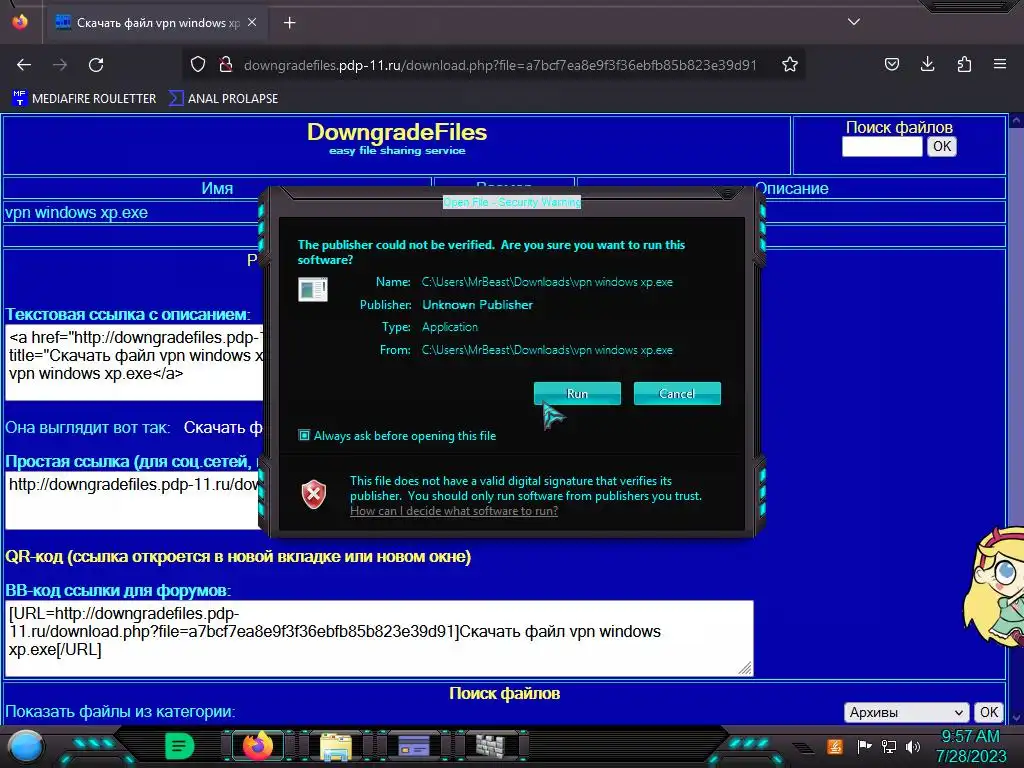Viewport: 1024px width, 768px height.
Task: Click the page vertical scrollbar
Action: click(x=1016, y=418)
